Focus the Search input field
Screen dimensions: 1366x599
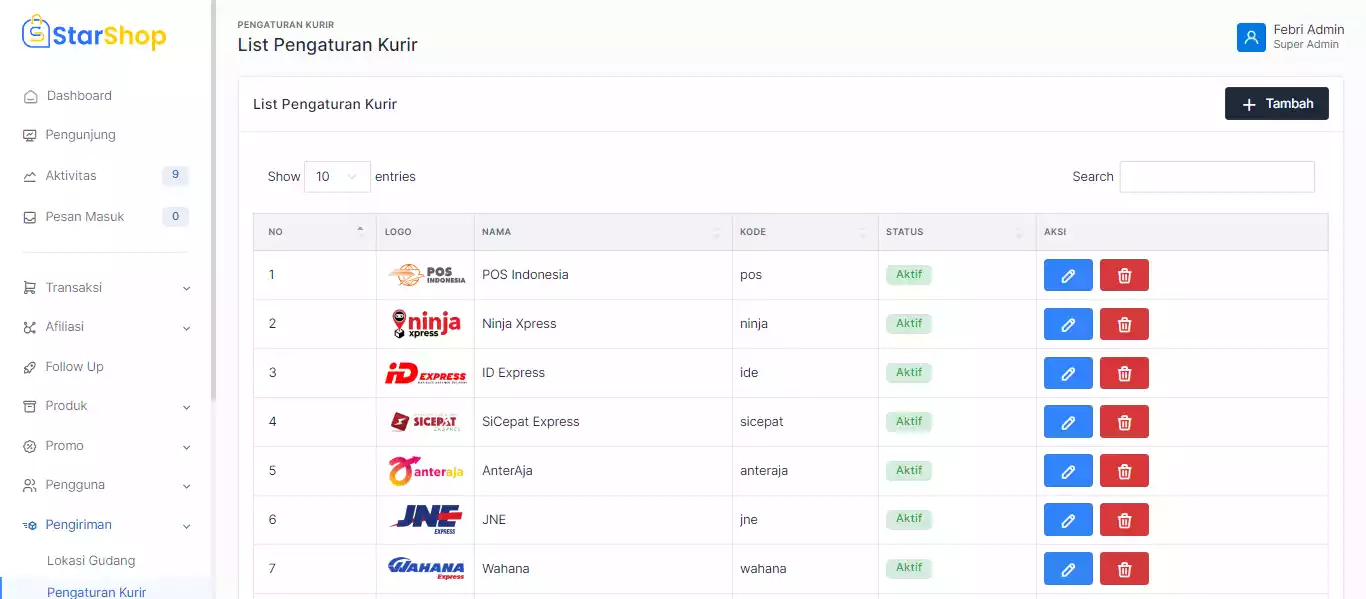[1216, 177]
